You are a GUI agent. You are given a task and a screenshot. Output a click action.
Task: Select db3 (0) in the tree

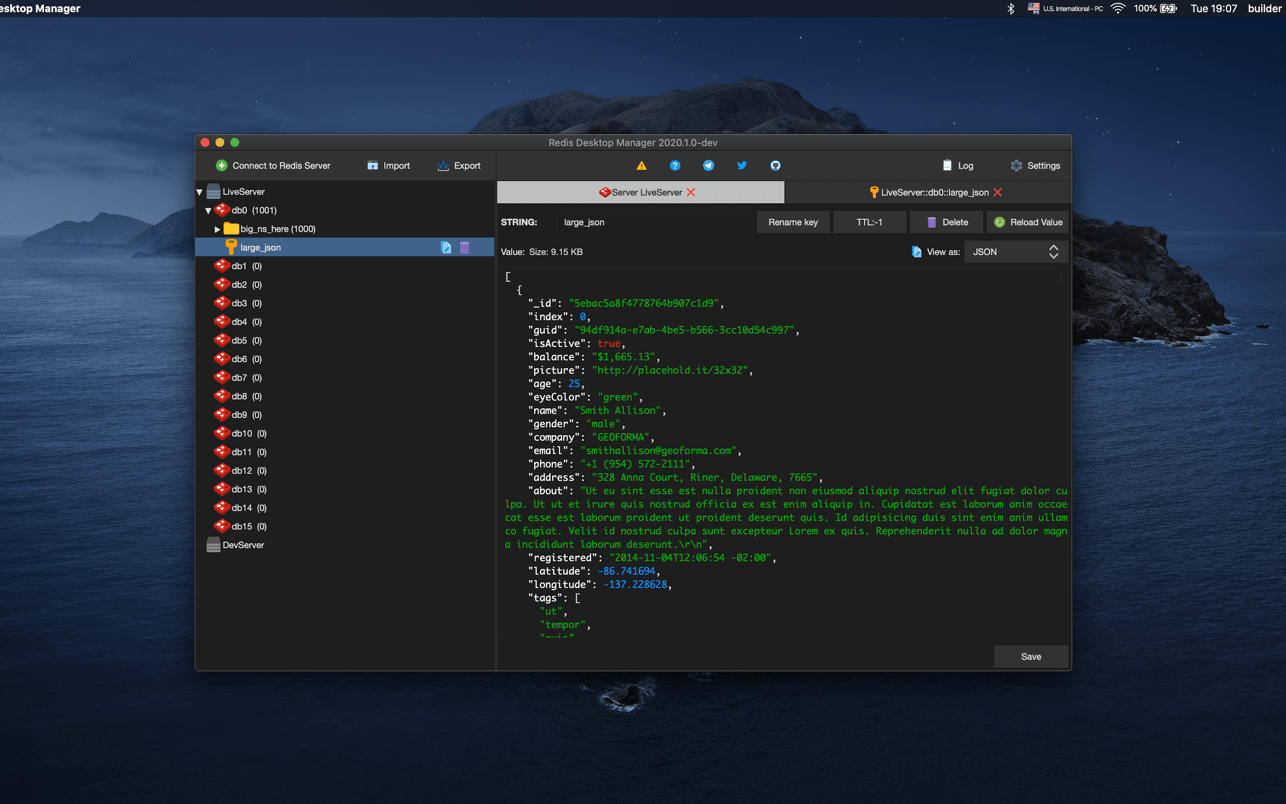click(246, 303)
